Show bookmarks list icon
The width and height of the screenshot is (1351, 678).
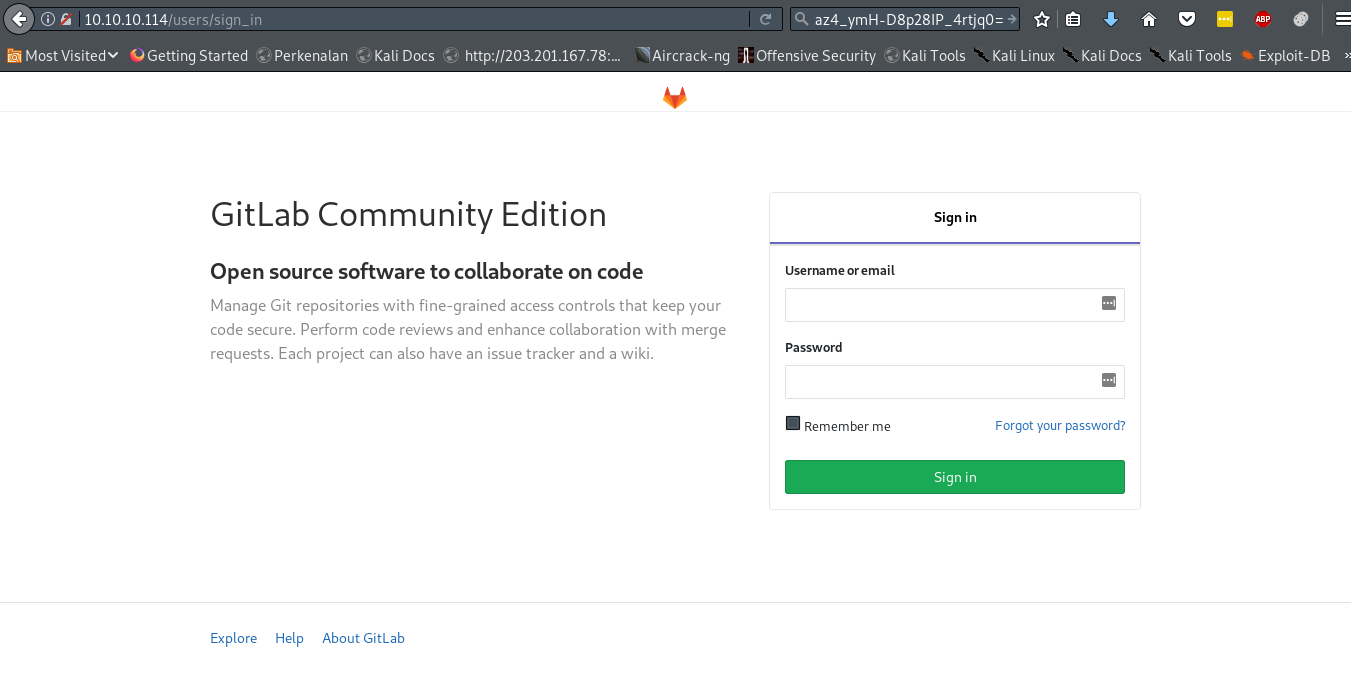[x=1073, y=19]
